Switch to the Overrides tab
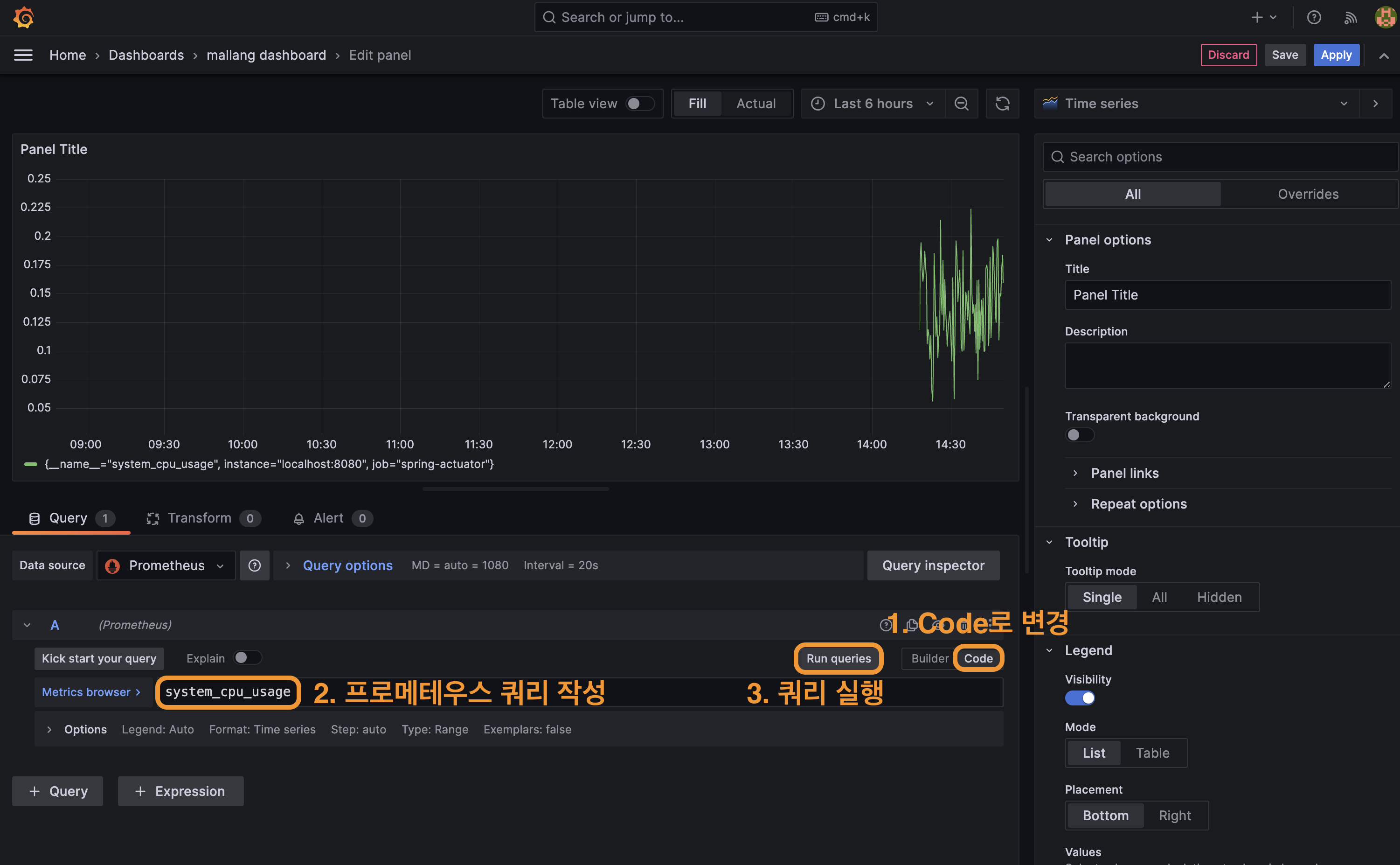The width and height of the screenshot is (1400, 865). (1308, 194)
